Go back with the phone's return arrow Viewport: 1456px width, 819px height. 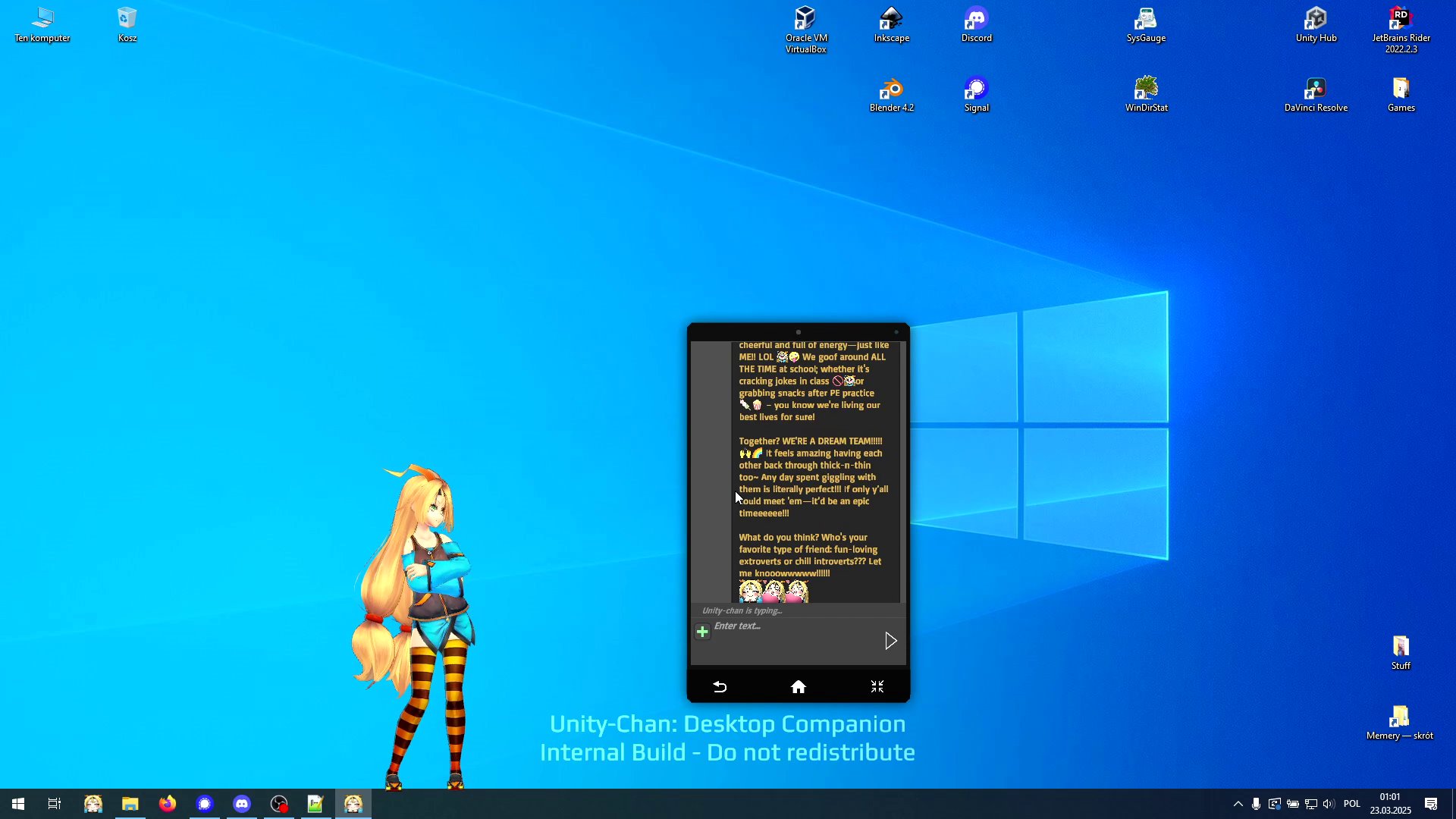point(720,687)
